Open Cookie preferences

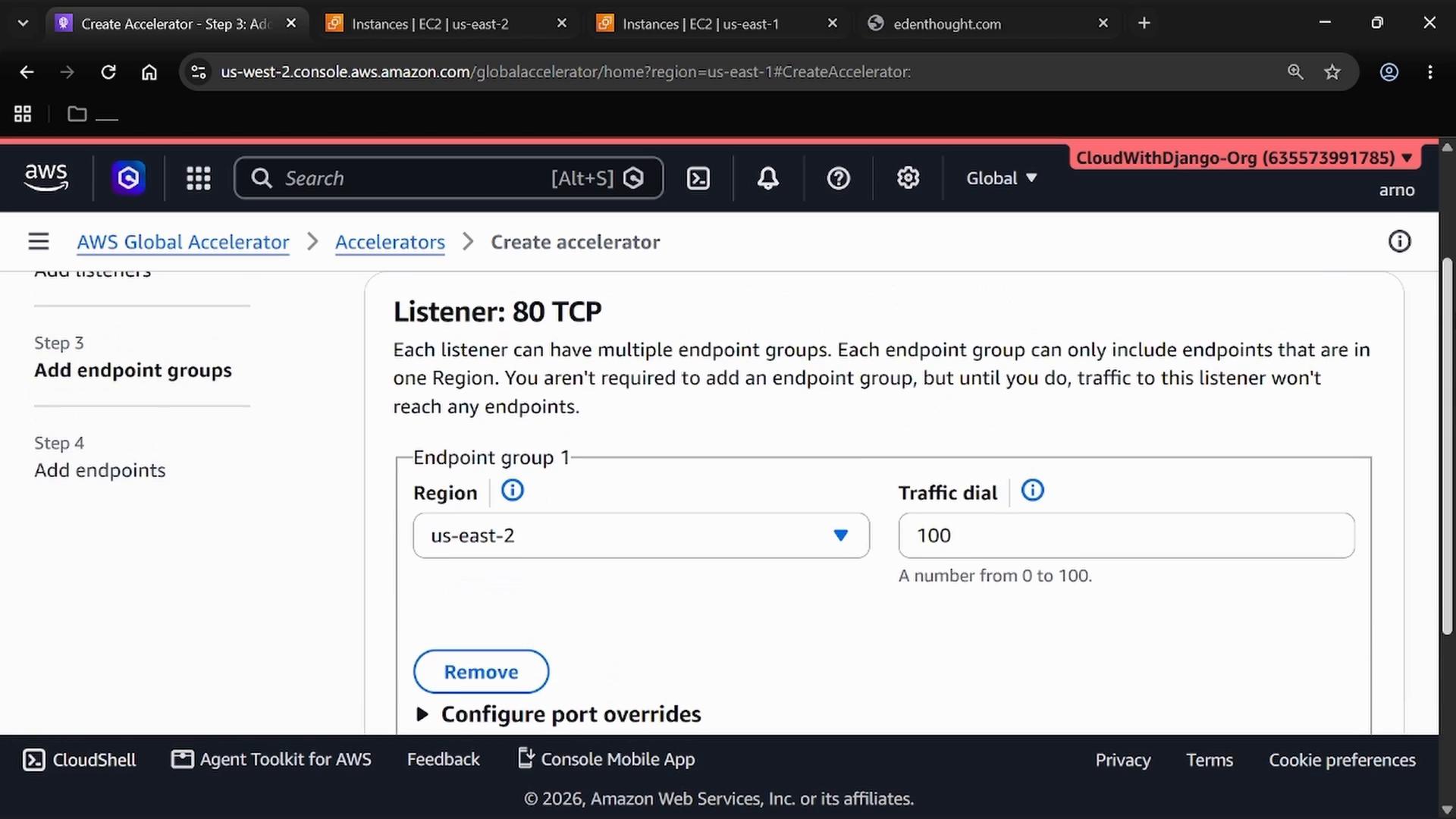tap(1342, 760)
